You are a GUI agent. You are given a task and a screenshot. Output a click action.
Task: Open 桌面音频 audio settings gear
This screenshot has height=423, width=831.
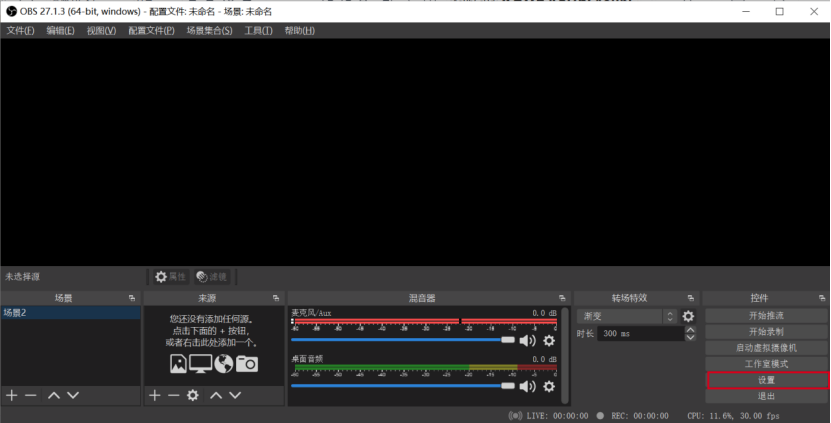coord(549,386)
